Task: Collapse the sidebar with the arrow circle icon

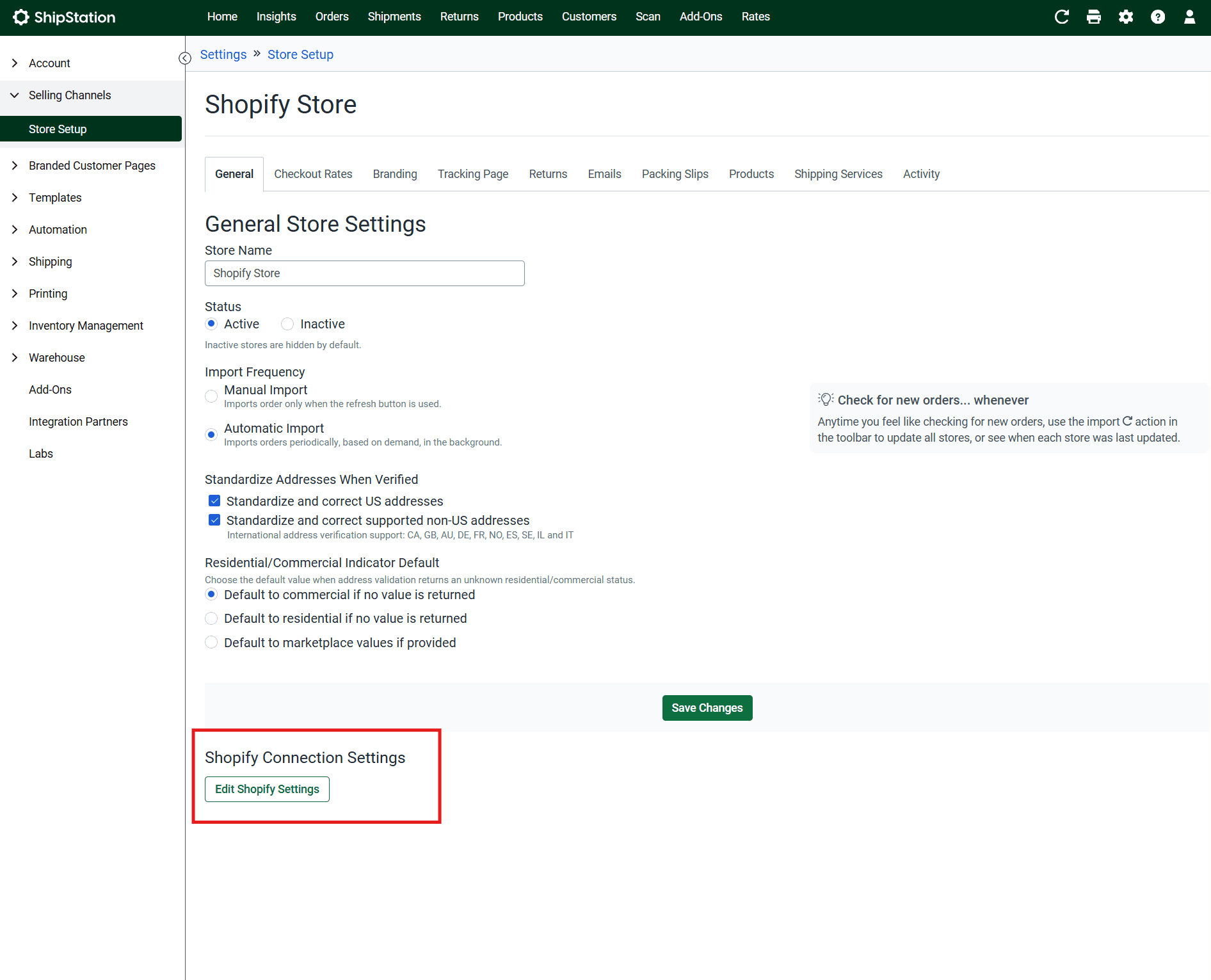Action: tap(185, 58)
